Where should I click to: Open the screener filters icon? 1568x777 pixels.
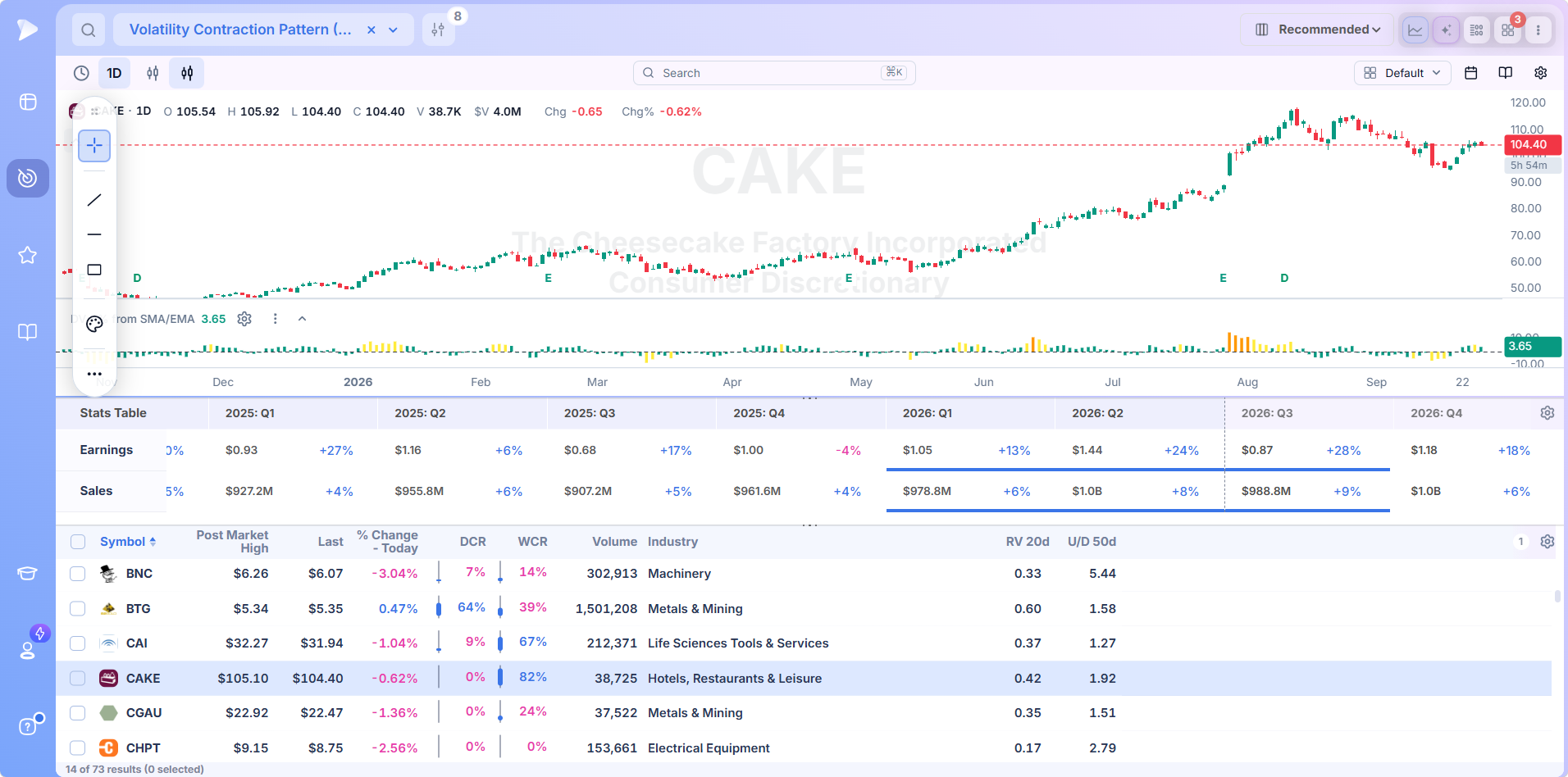(x=439, y=30)
